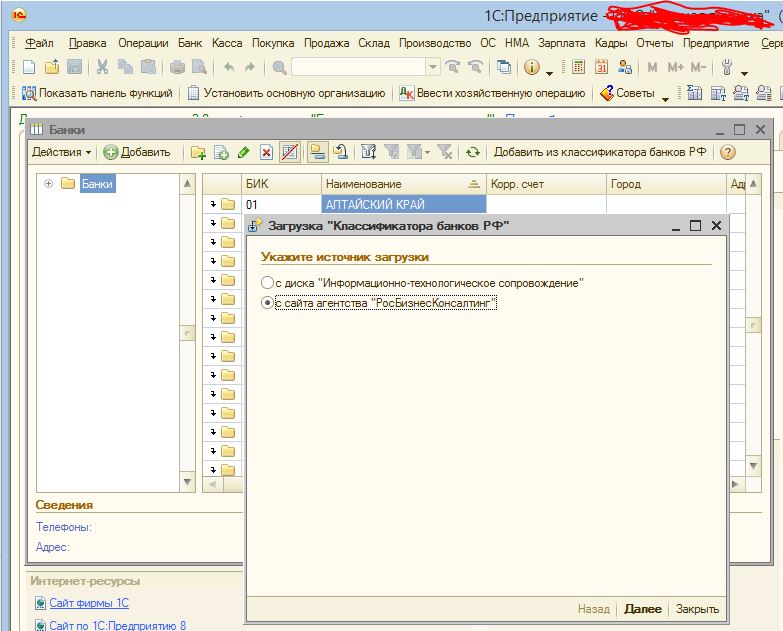The height and width of the screenshot is (631, 783).
Task: Open the Операции menu
Action: [x=143, y=43]
